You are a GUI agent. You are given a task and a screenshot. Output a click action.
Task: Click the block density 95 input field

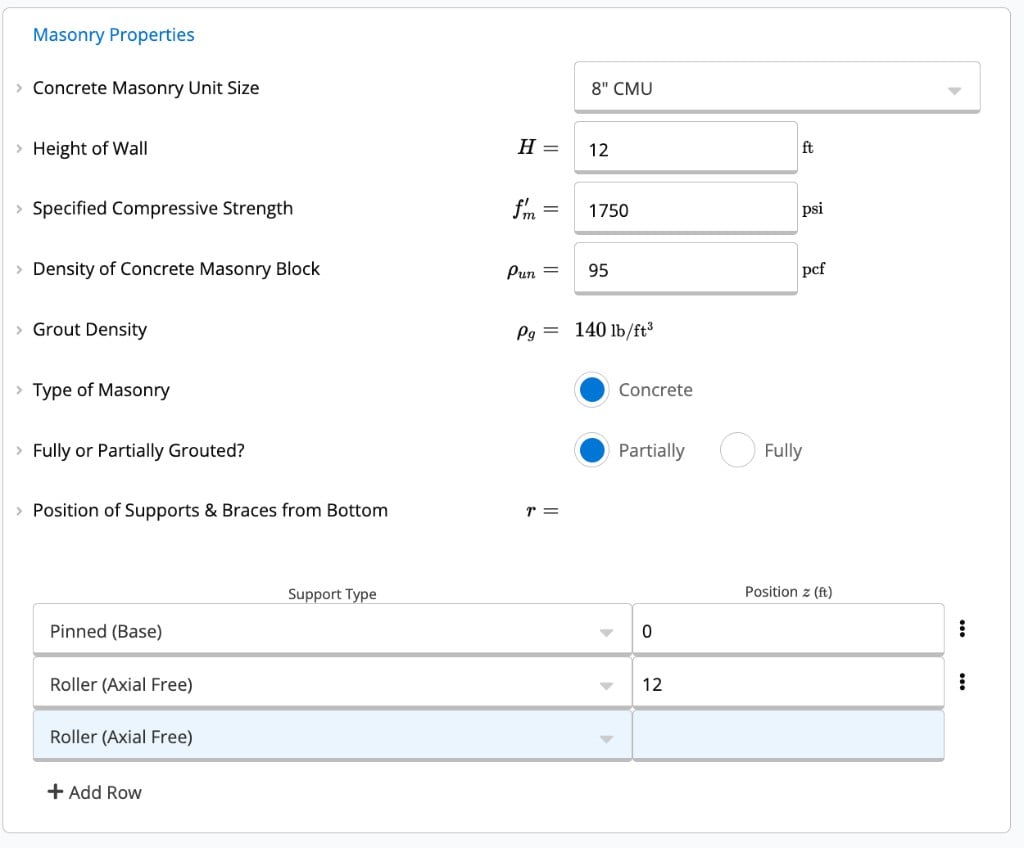[686, 269]
